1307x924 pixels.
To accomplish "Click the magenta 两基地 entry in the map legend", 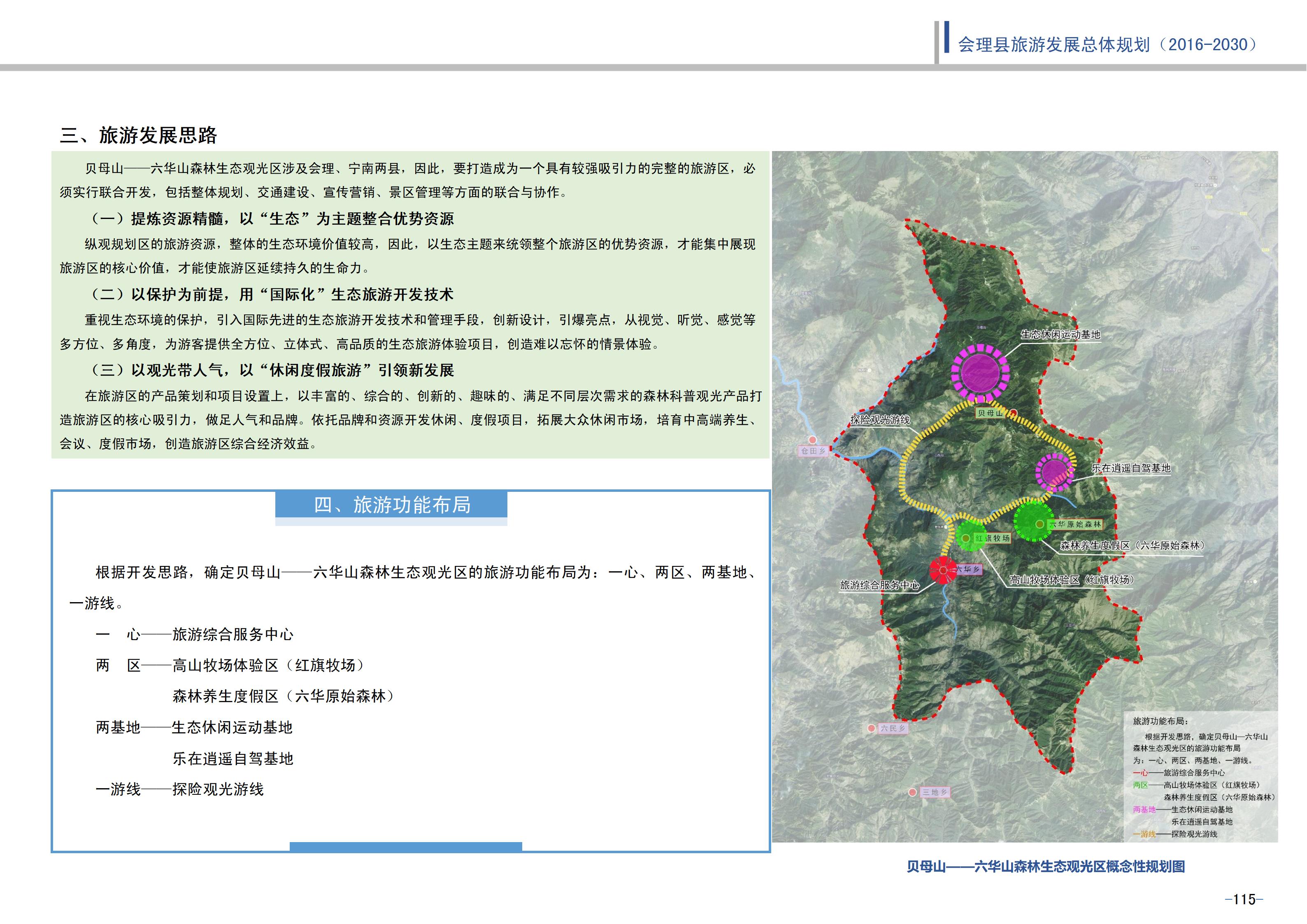I will point(1183,810).
